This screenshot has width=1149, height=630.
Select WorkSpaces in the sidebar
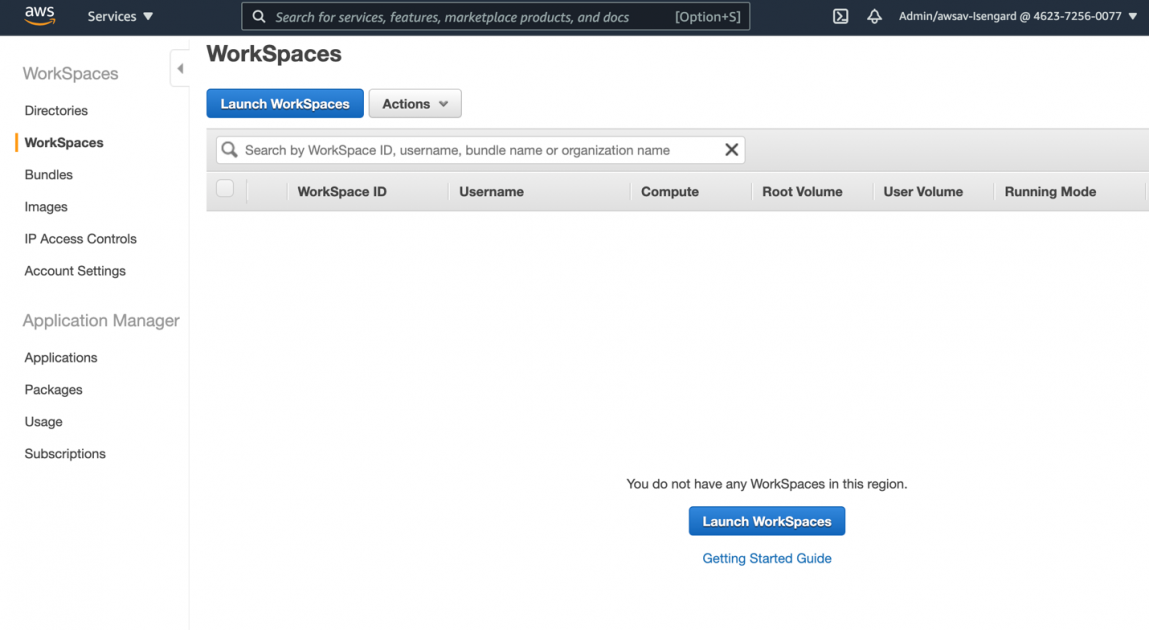point(64,143)
